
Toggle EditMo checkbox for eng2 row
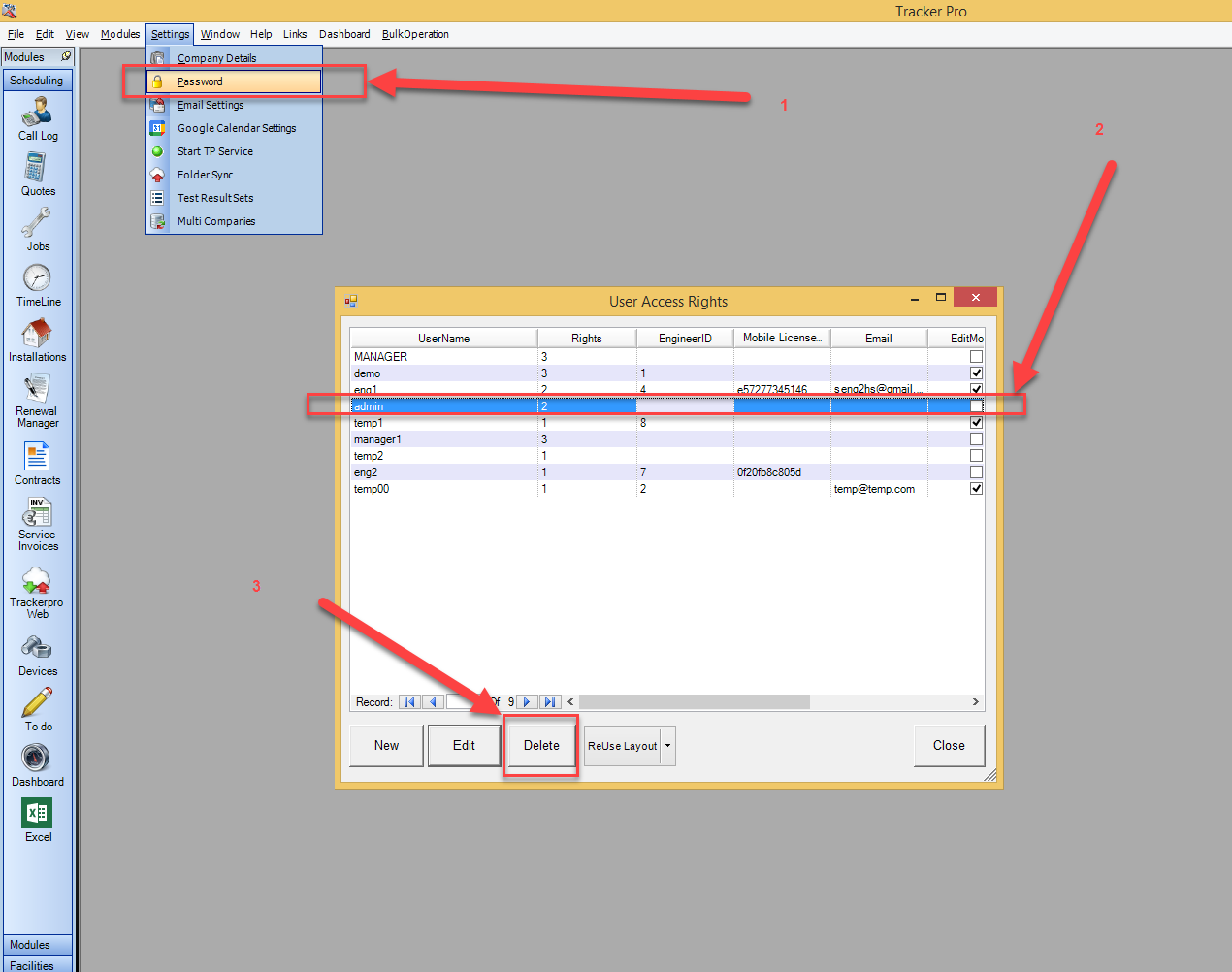[976, 472]
